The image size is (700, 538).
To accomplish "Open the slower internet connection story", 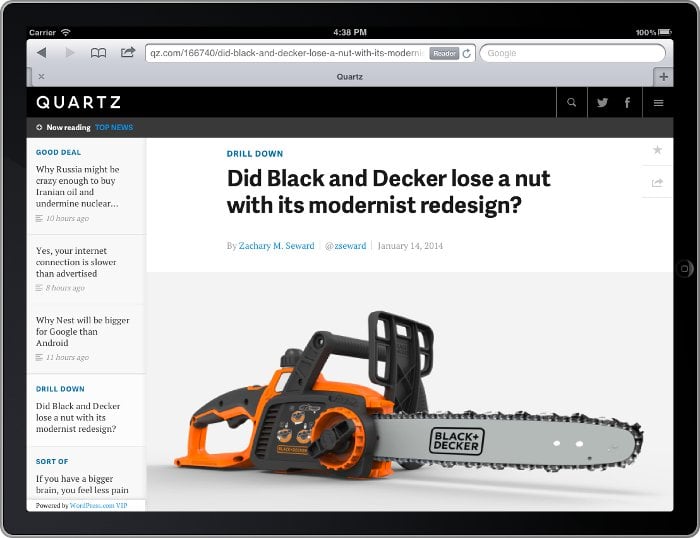I will click(x=76, y=262).
